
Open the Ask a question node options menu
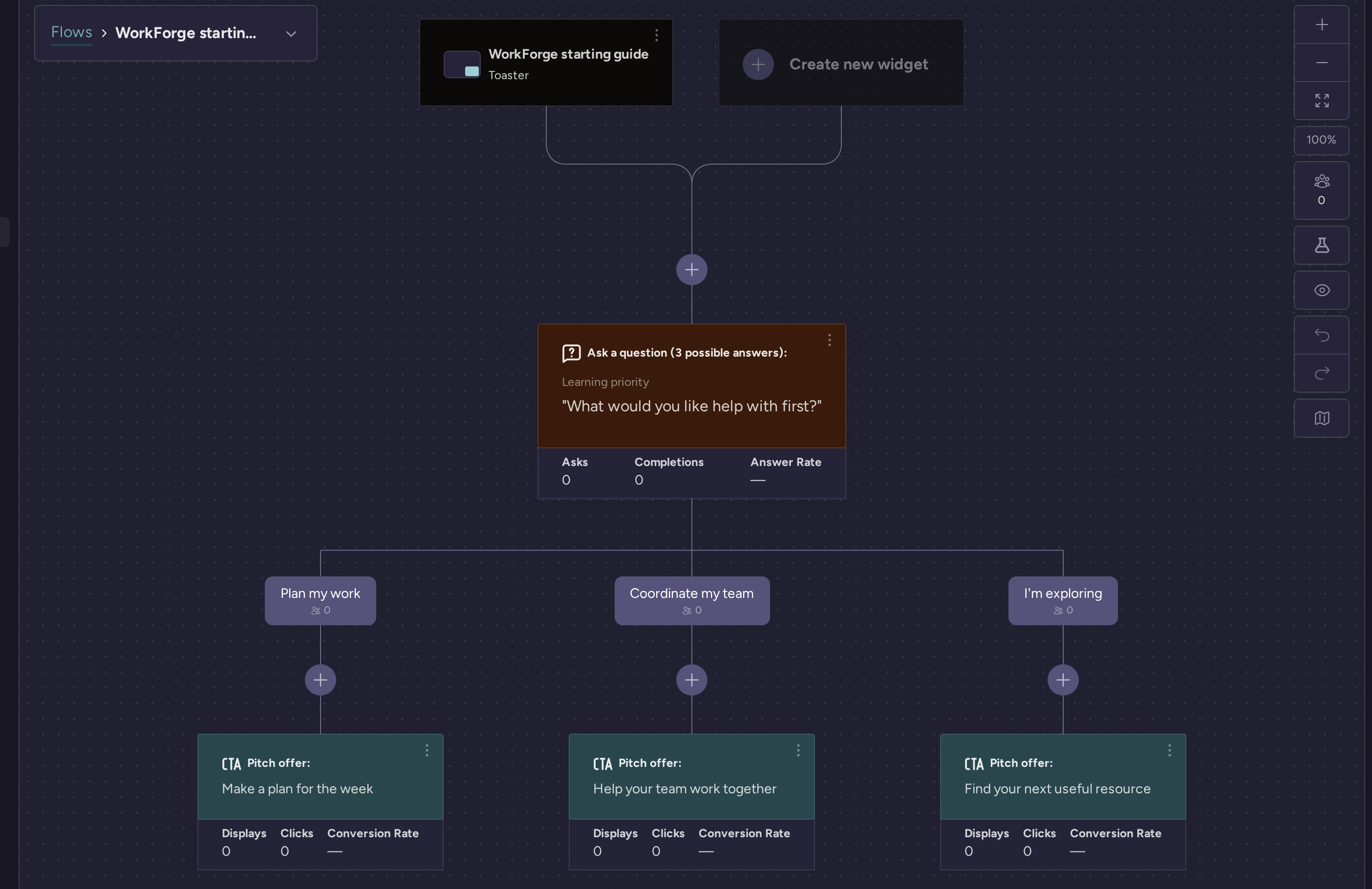coord(829,340)
